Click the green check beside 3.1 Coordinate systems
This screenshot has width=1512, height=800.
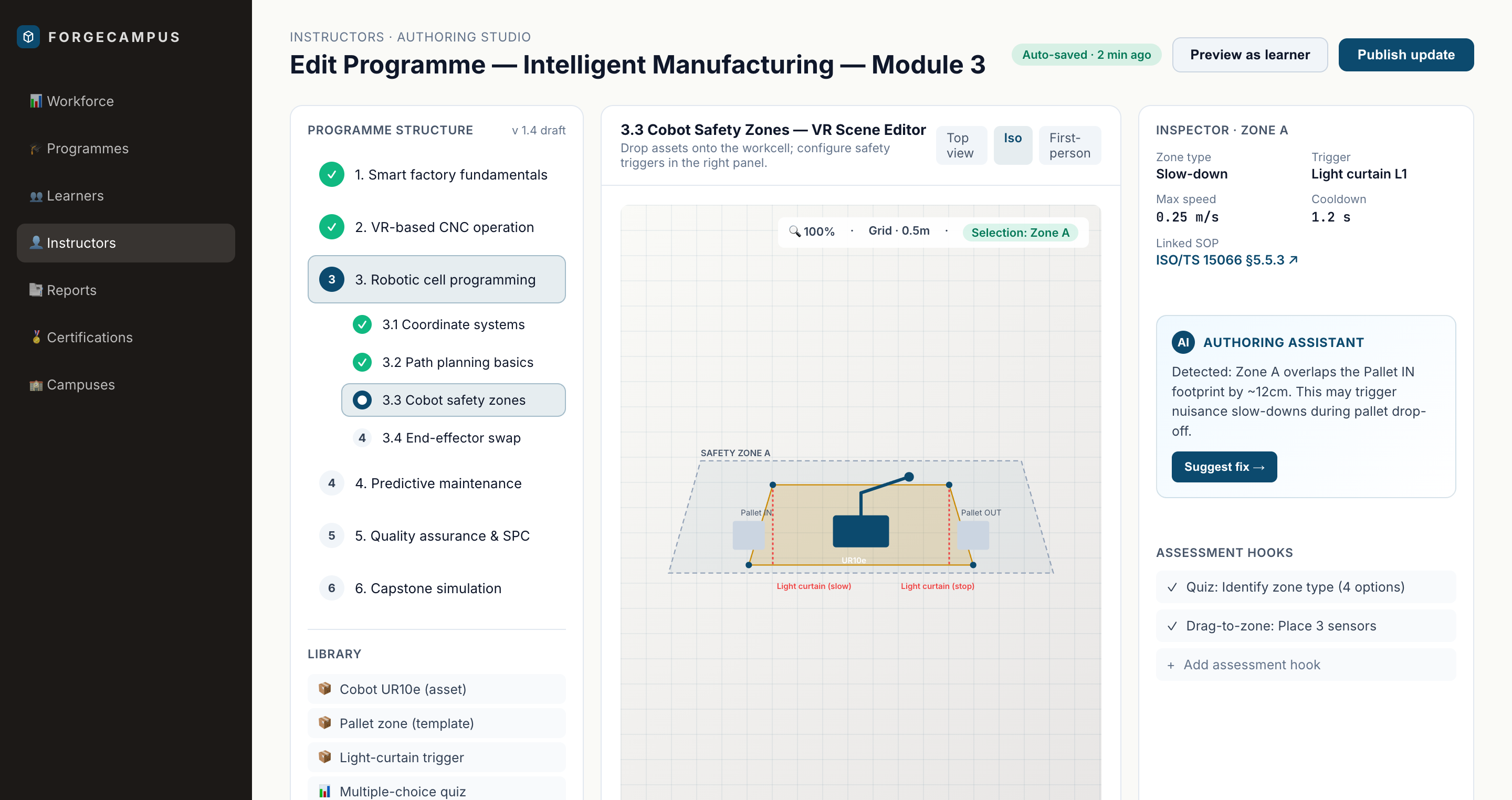[x=362, y=324]
